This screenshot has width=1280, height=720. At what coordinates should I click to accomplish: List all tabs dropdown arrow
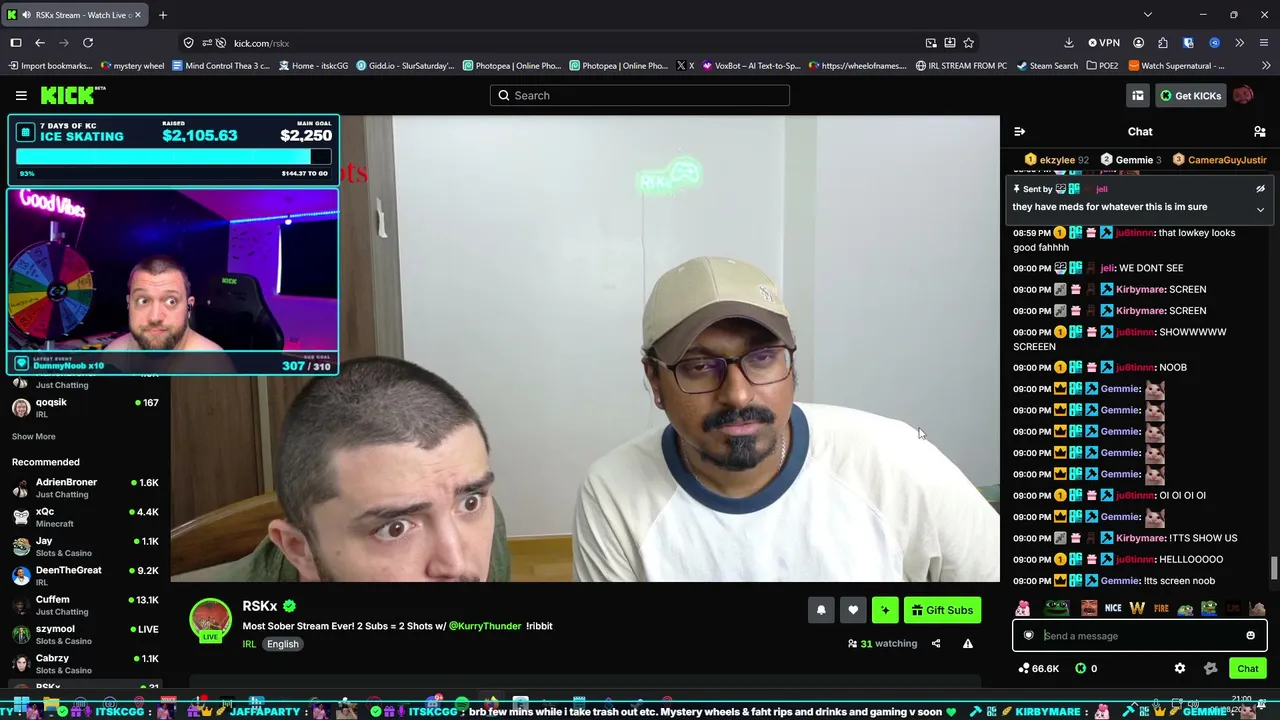coord(1147,15)
